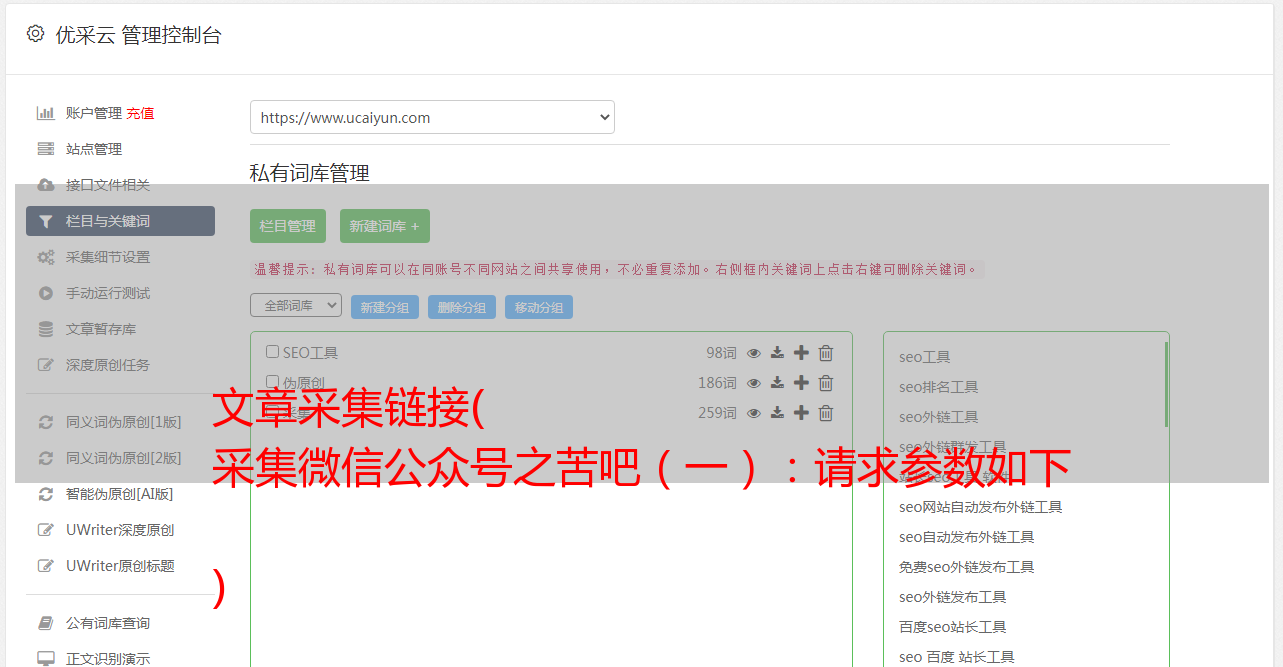The height and width of the screenshot is (667, 1283).
Task: Download the SEO工具 word library
Action: pos(777,353)
